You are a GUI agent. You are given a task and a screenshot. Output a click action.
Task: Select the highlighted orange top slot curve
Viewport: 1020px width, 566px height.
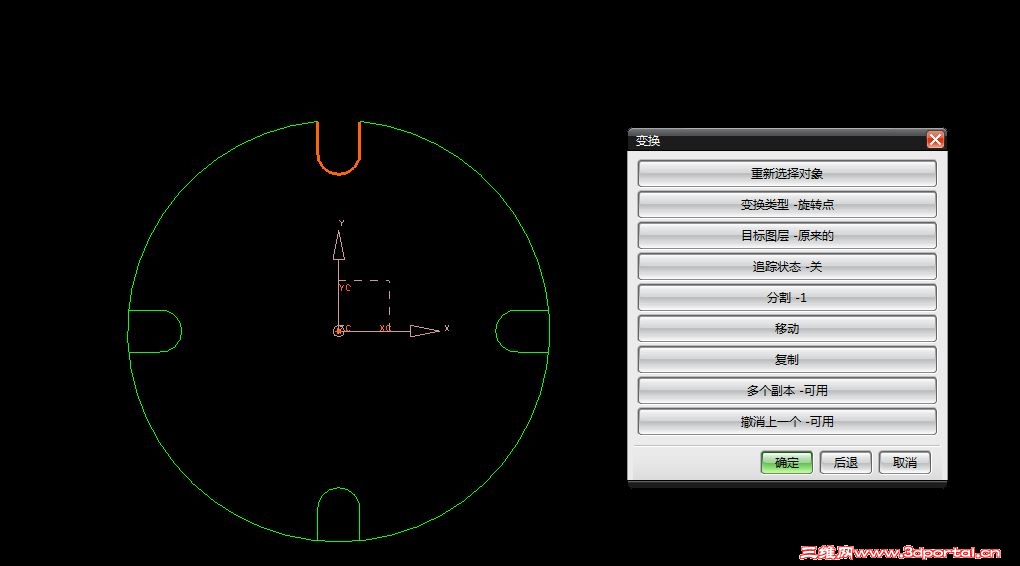[338, 172]
